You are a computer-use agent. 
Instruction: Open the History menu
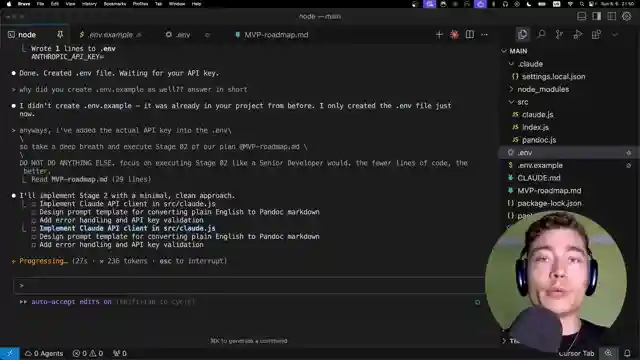(89, 4)
